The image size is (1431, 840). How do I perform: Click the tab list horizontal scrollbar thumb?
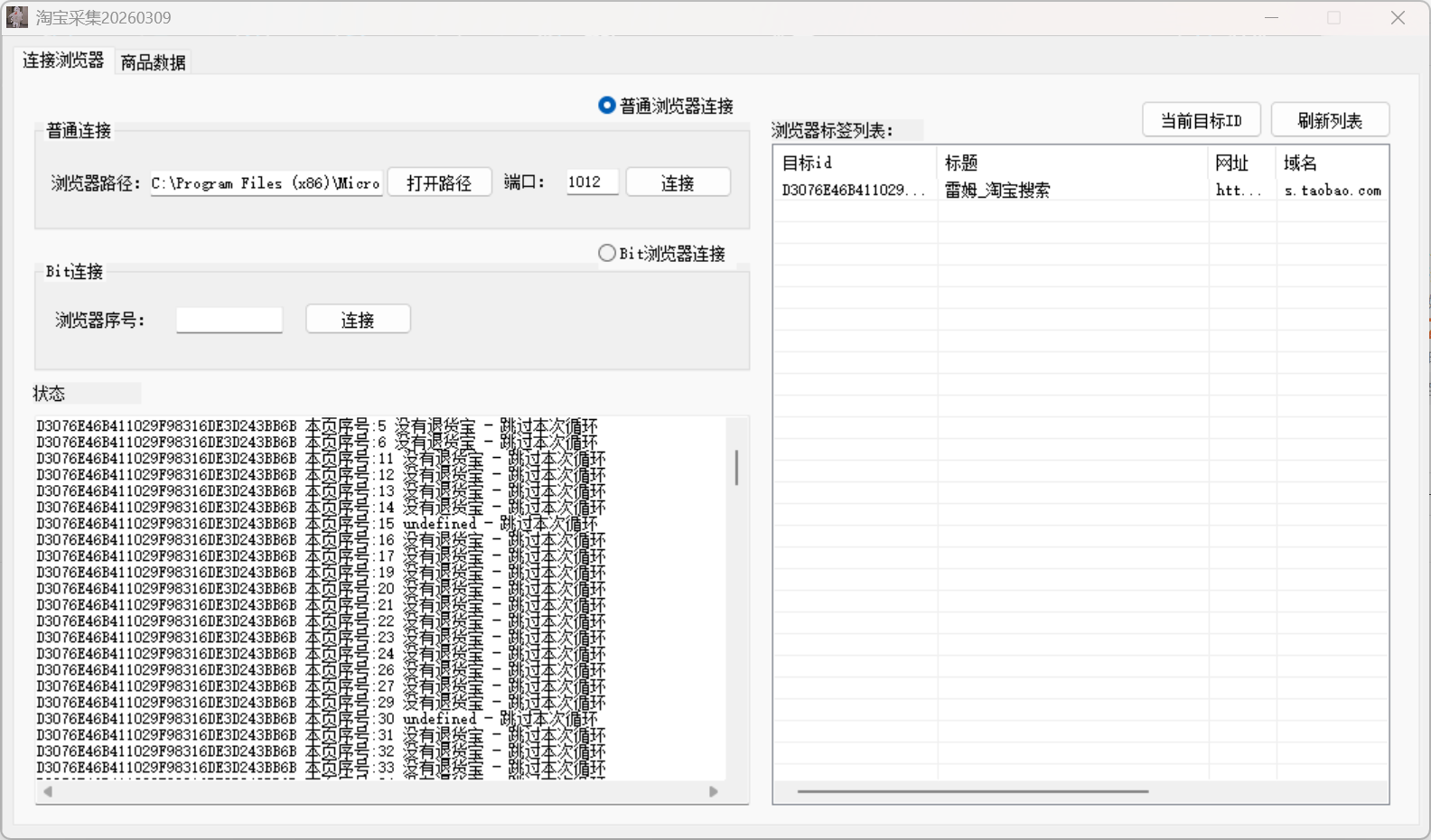point(973,791)
